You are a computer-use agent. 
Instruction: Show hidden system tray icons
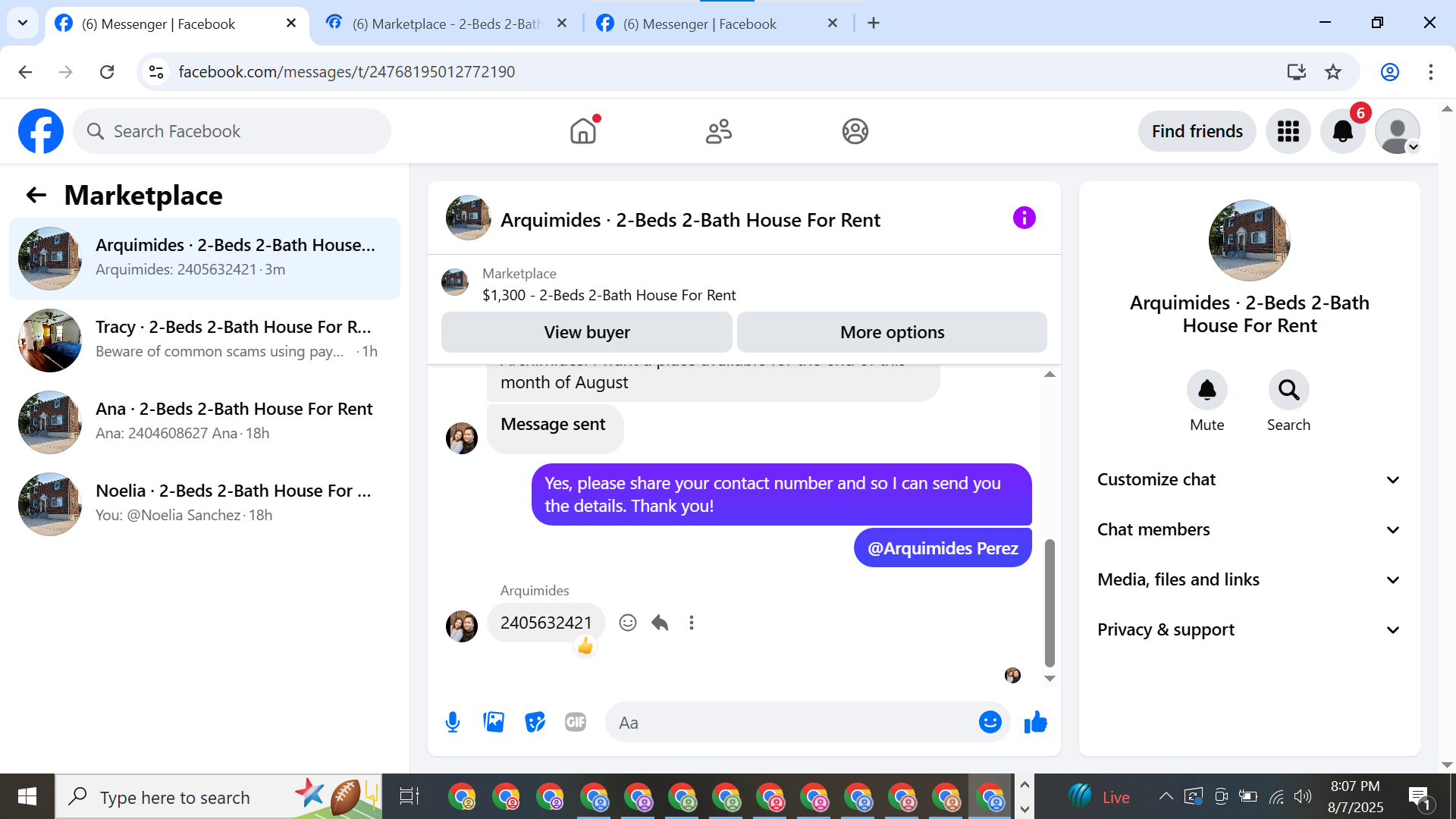(x=1166, y=796)
